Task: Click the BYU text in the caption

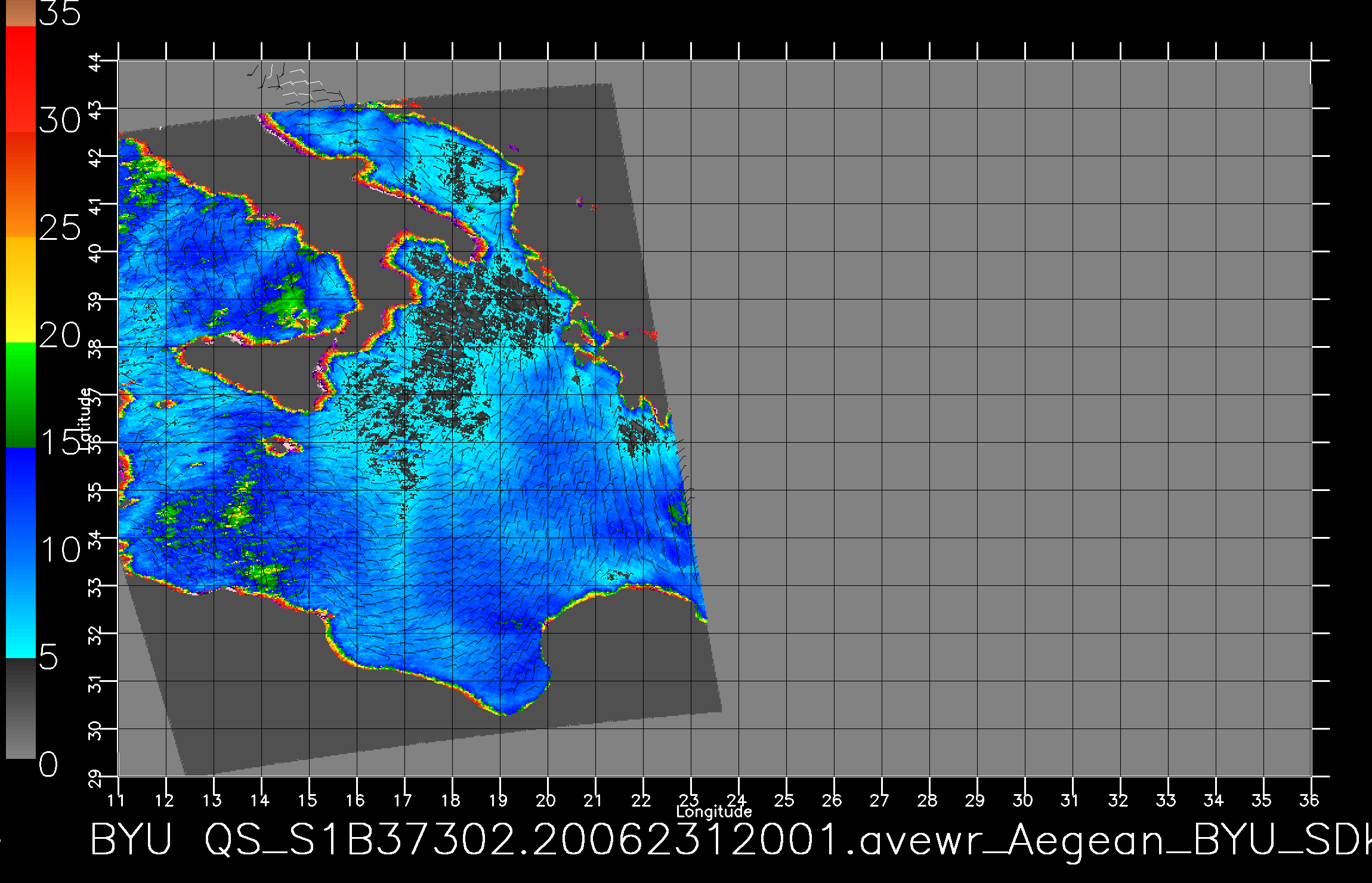Action: [131, 840]
